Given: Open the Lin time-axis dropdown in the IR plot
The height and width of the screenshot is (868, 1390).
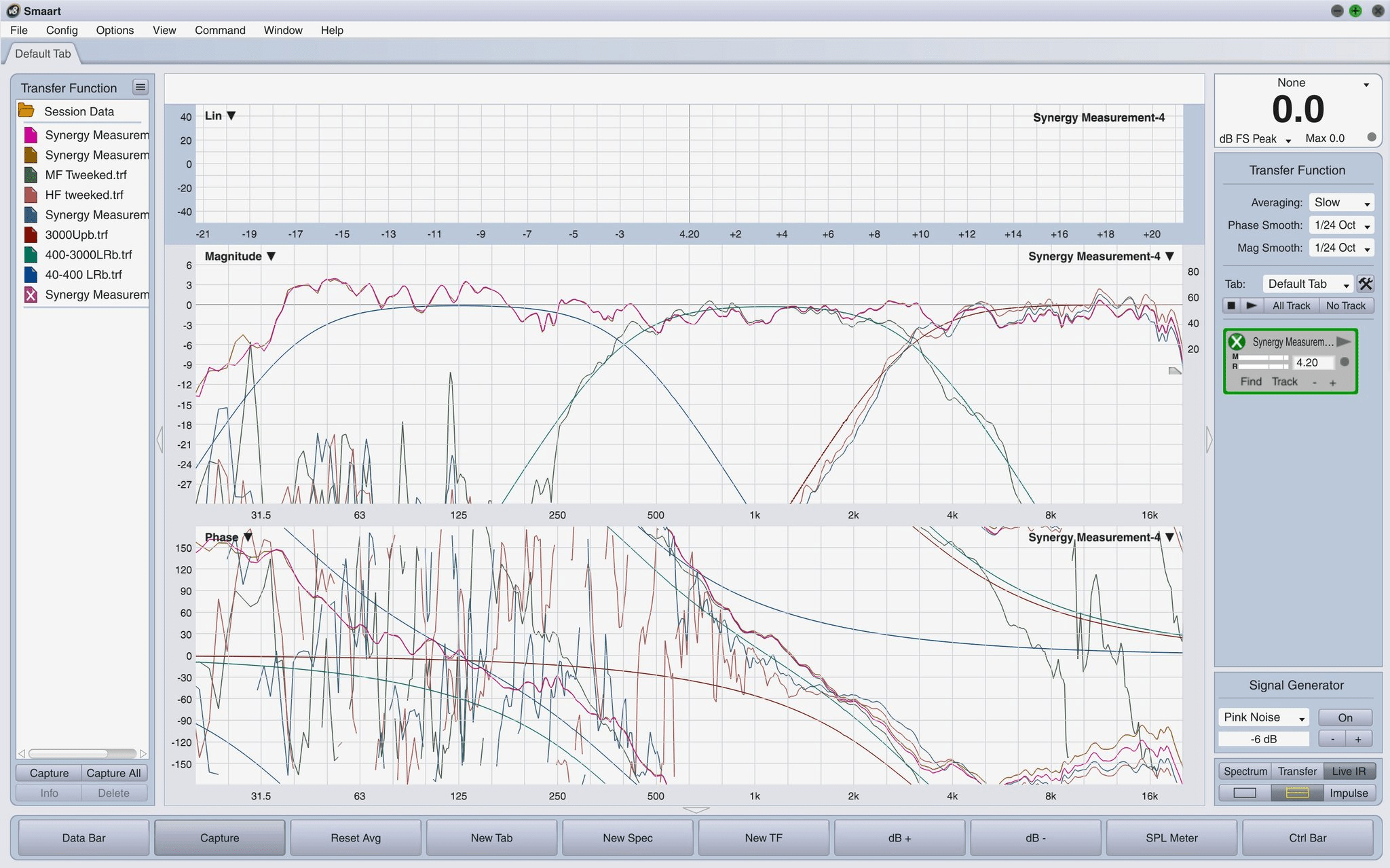Looking at the screenshot, I should pyautogui.click(x=220, y=115).
